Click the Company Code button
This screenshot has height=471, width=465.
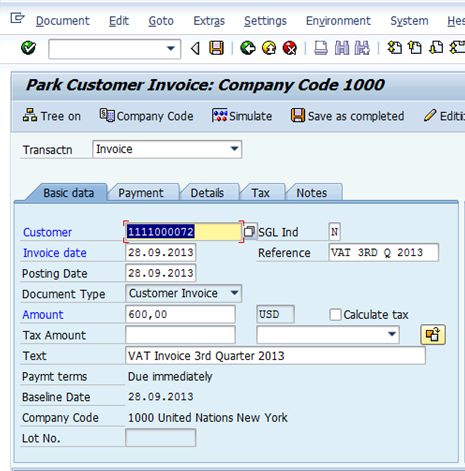coord(146,116)
